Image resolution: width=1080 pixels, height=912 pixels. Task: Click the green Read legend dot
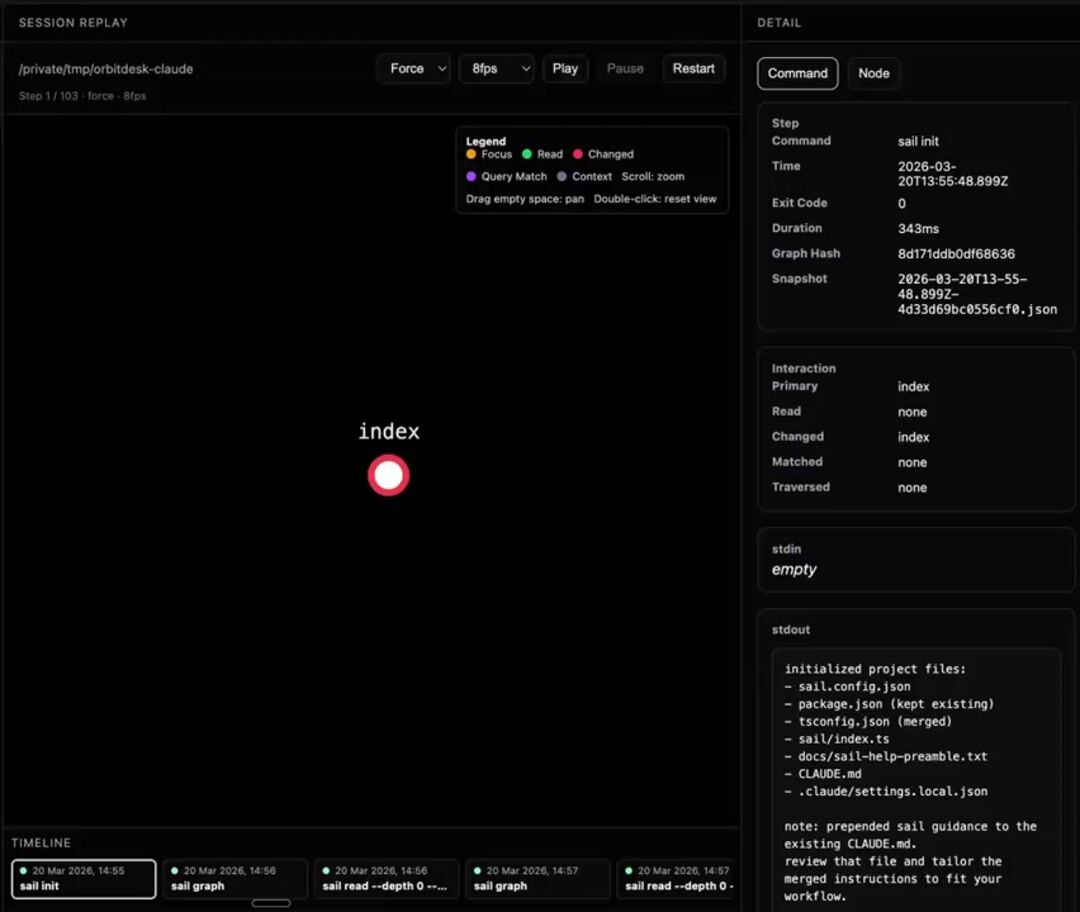[527, 154]
